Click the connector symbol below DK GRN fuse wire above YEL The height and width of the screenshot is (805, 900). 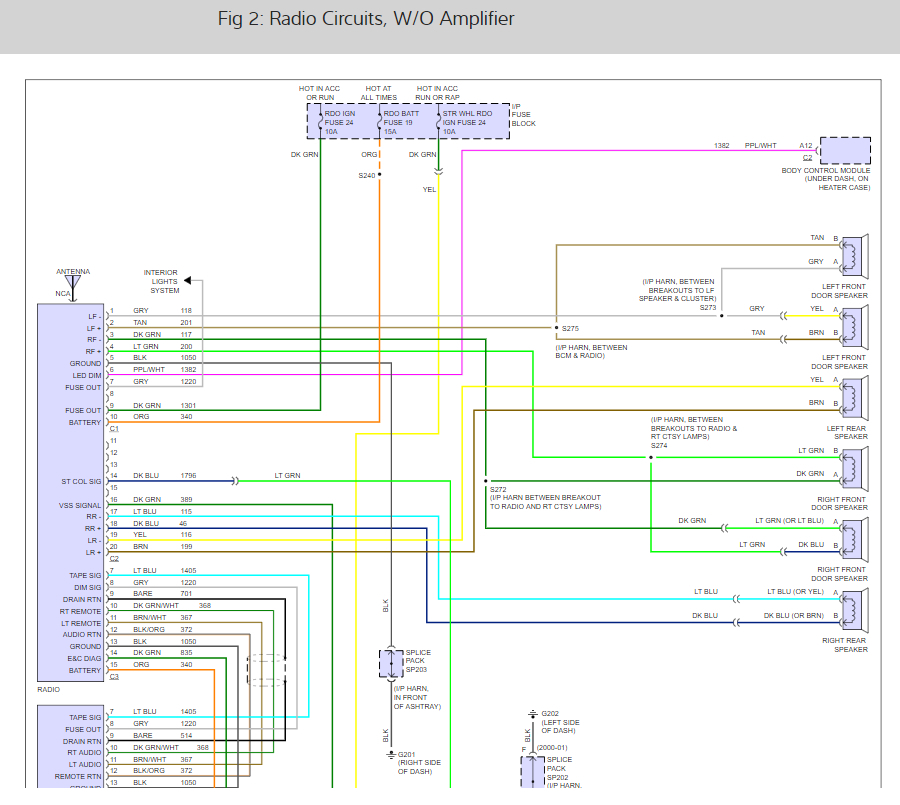pyautogui.click(x=439, y=171)
